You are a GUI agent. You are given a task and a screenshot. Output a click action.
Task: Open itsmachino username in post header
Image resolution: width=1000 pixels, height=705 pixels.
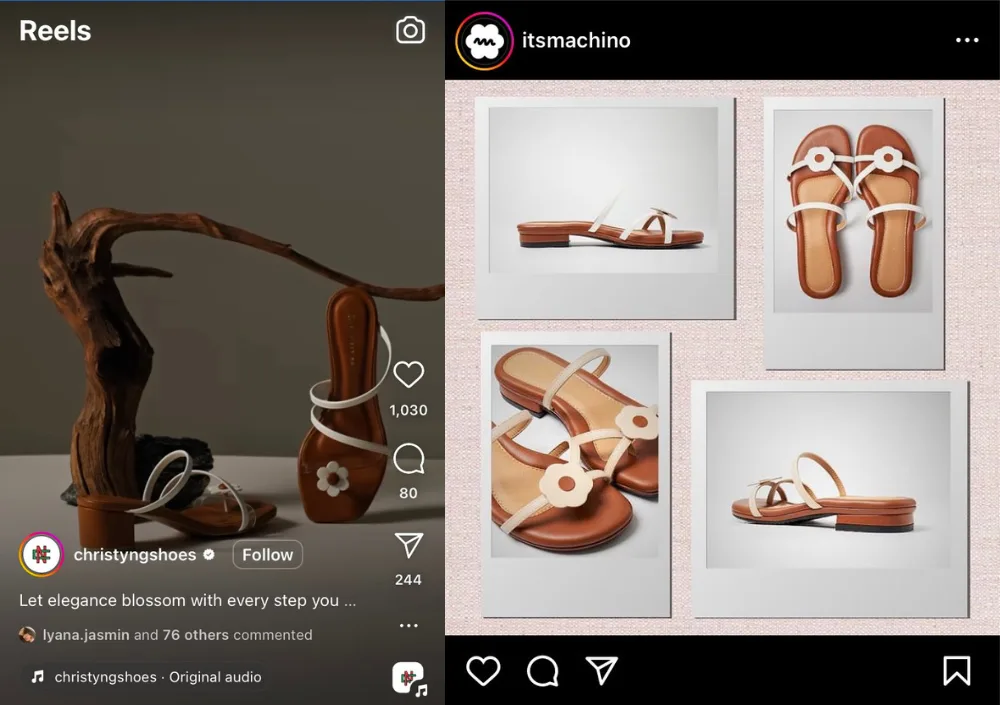click(x=576, y=41)
